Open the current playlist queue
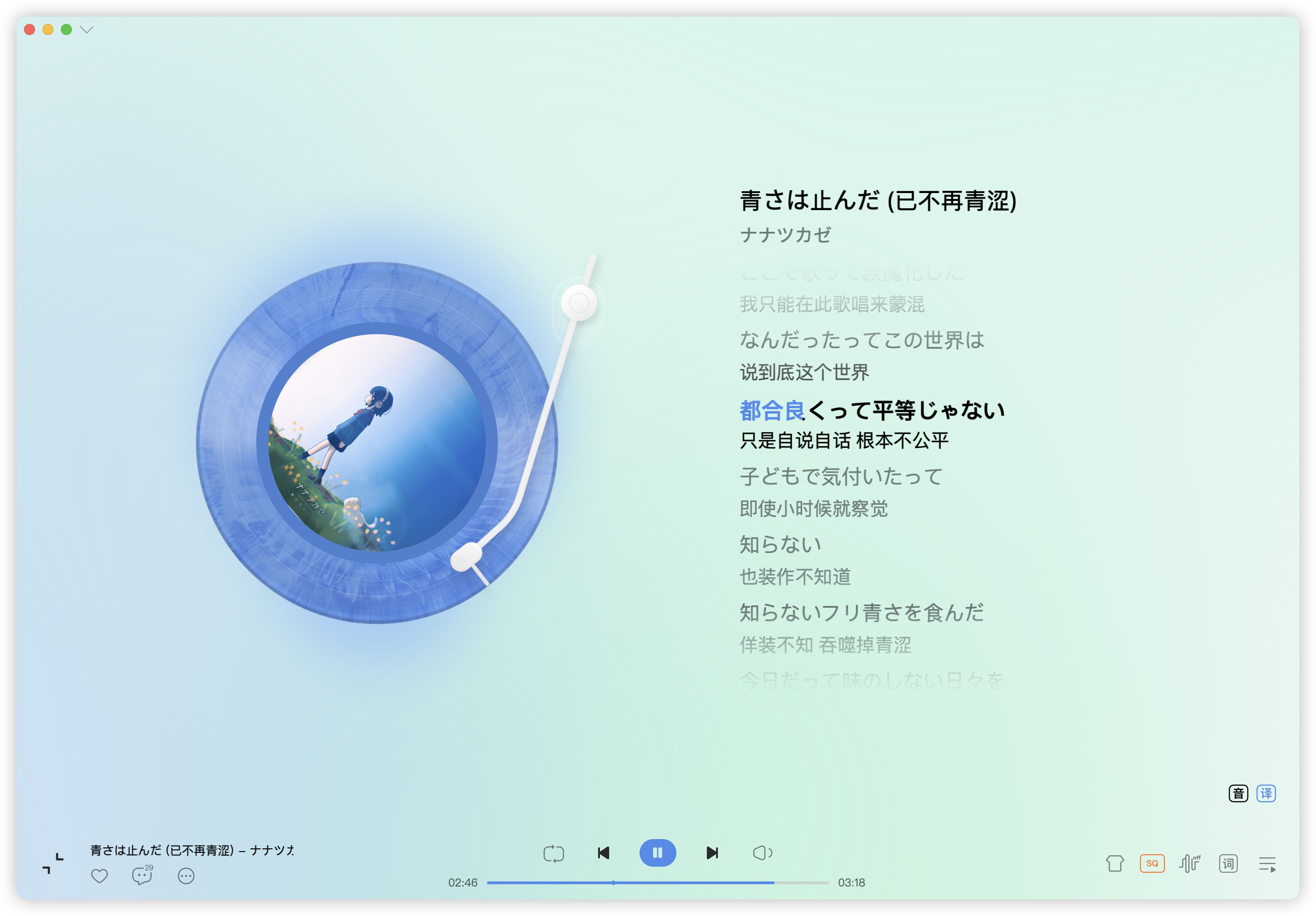The image size is (1316, 916). [1267, 864]
